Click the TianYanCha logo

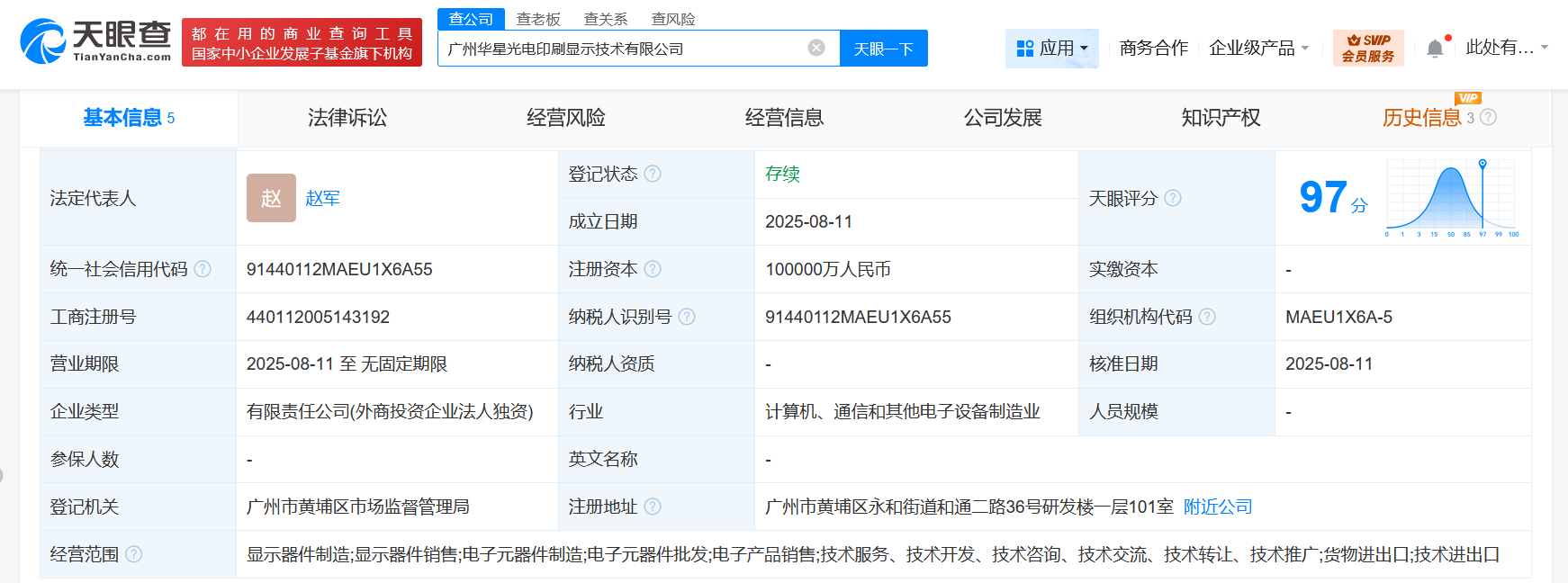95,41
